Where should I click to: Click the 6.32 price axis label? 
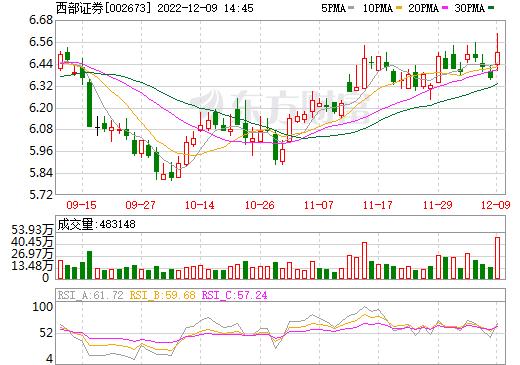(x=41, y=86)
